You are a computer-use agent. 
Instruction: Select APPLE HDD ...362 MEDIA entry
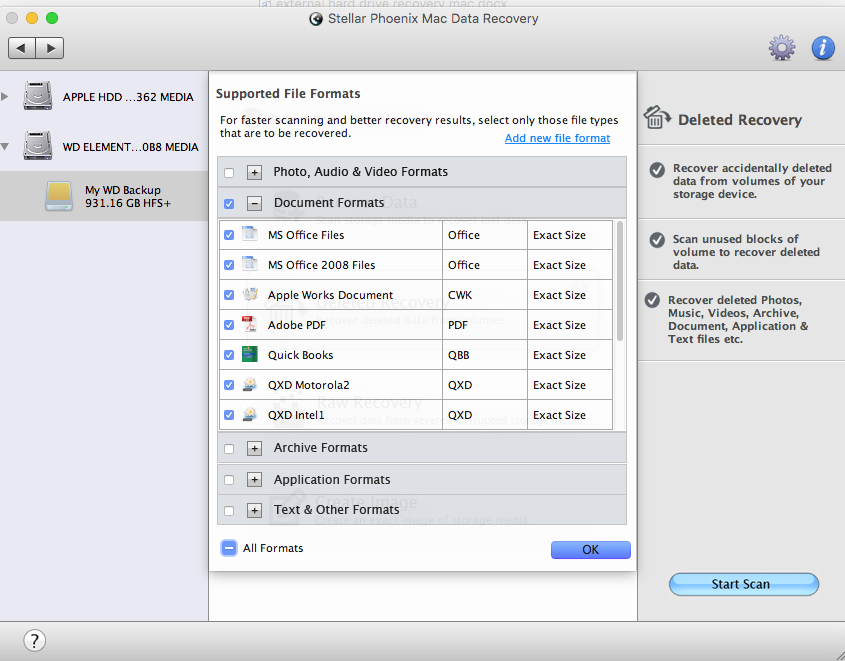(x=104, y=96)
